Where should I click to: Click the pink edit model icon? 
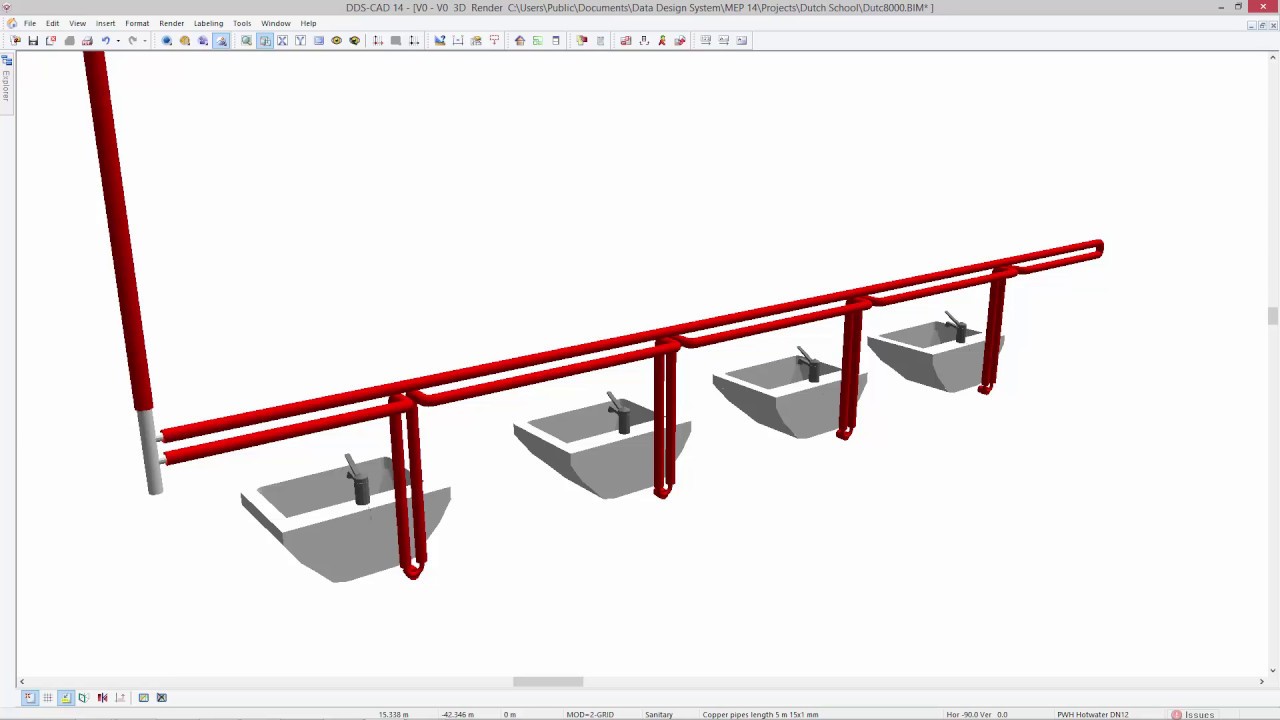click(680, 40)
